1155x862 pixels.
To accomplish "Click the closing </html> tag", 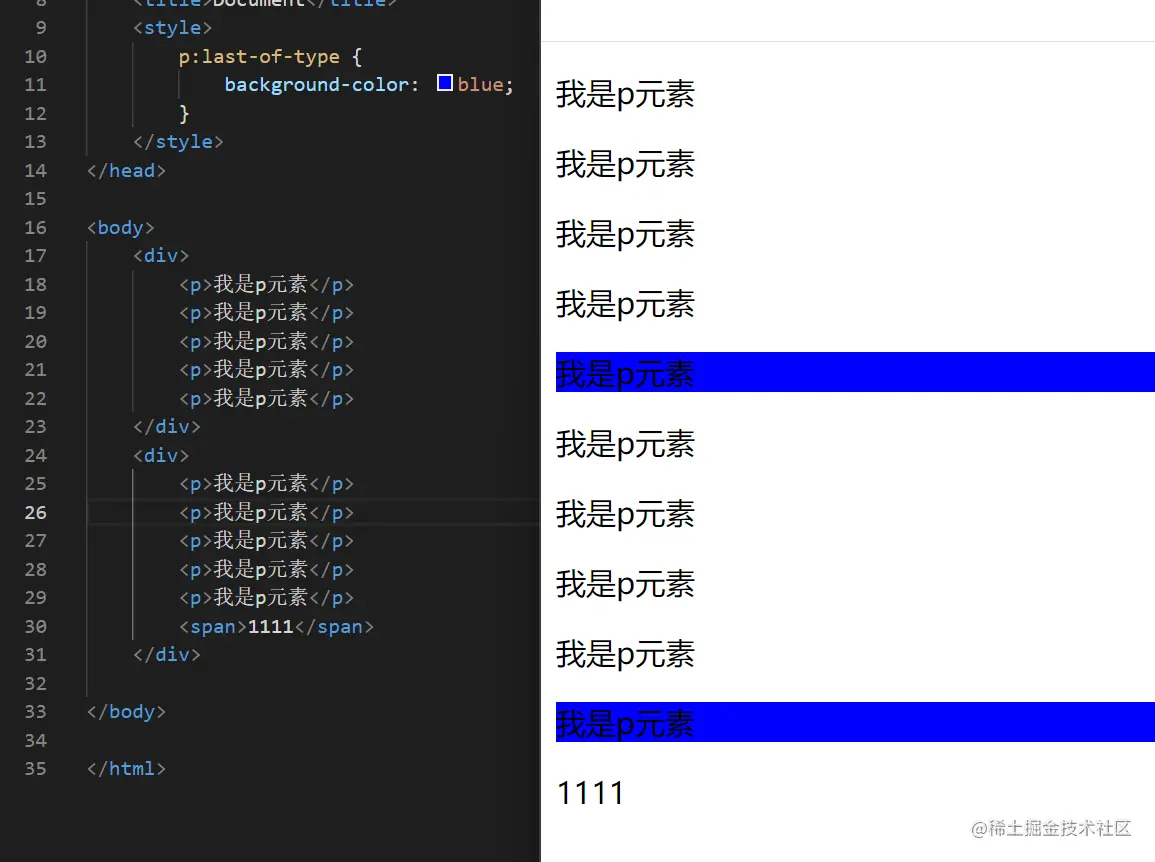I will coord(126,768).
